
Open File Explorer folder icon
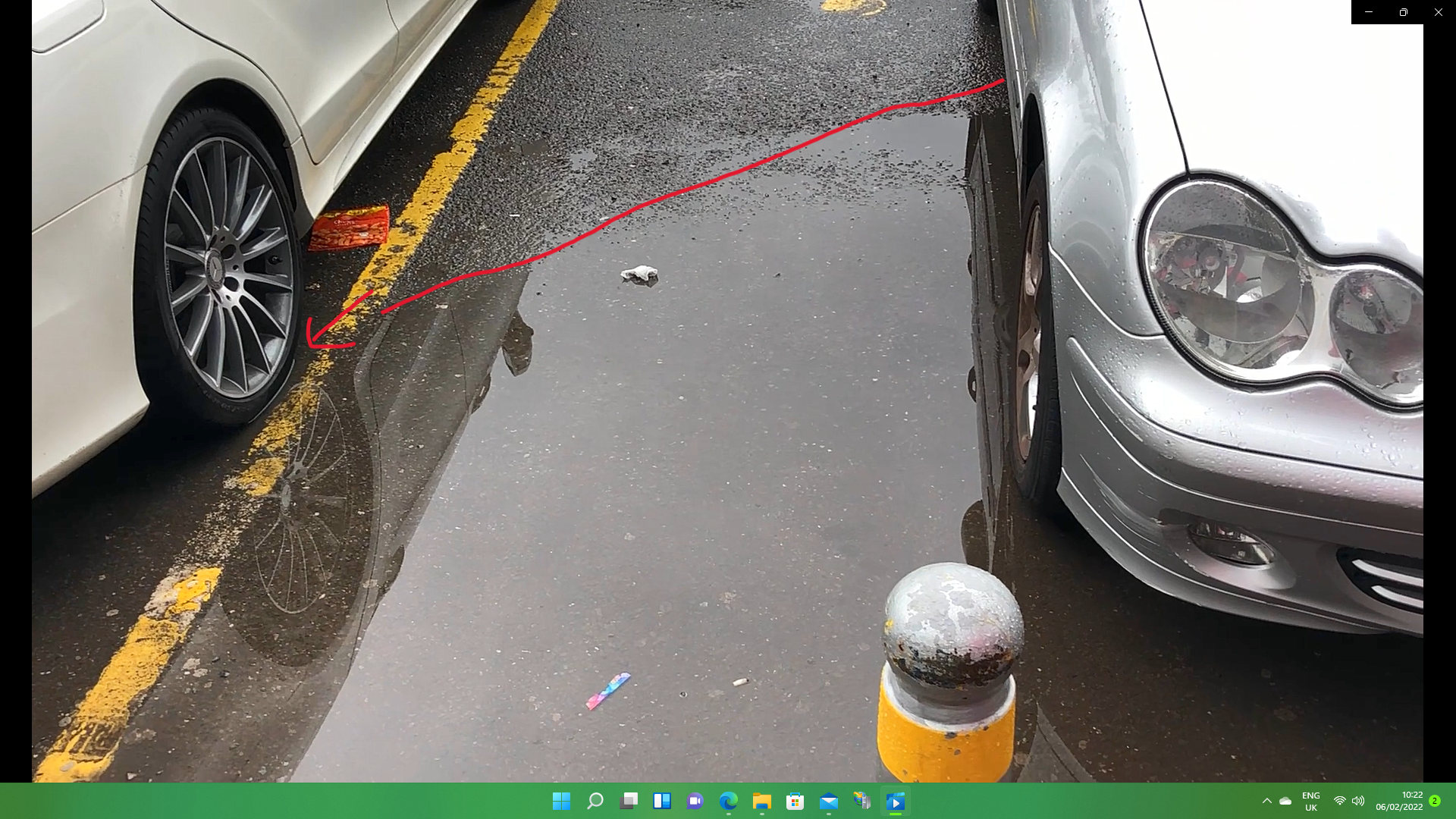[761, 801]
